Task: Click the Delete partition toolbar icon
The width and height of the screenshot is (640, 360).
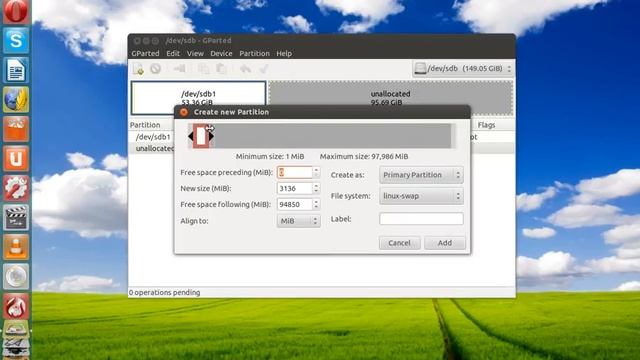Action: pos(156,69)
